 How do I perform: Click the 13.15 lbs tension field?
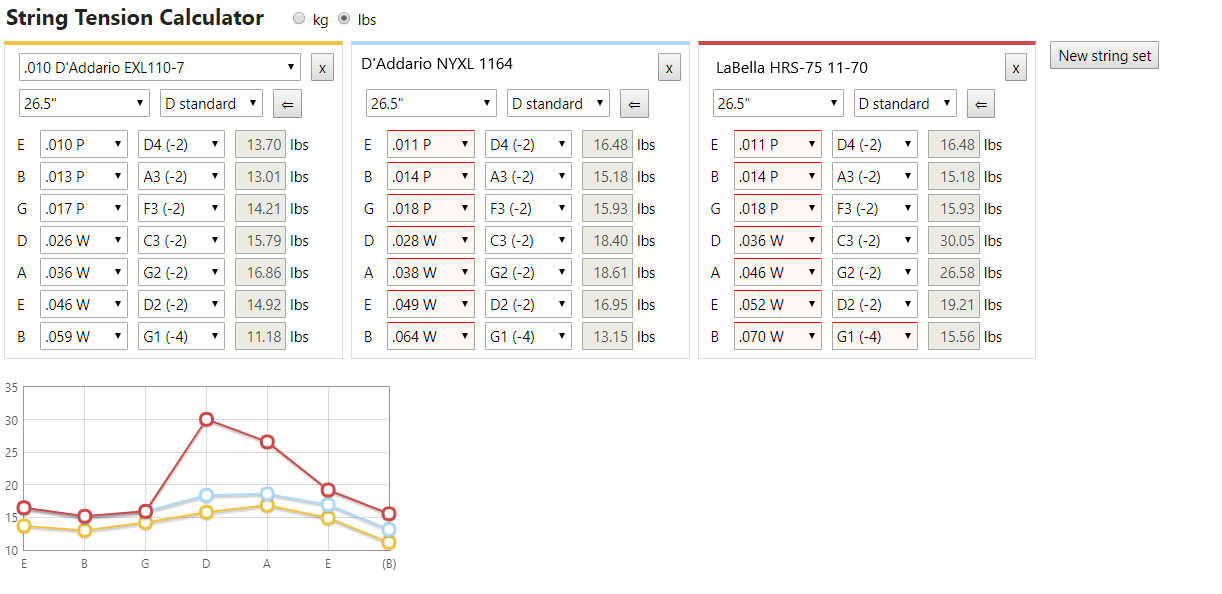pos(607,336)
